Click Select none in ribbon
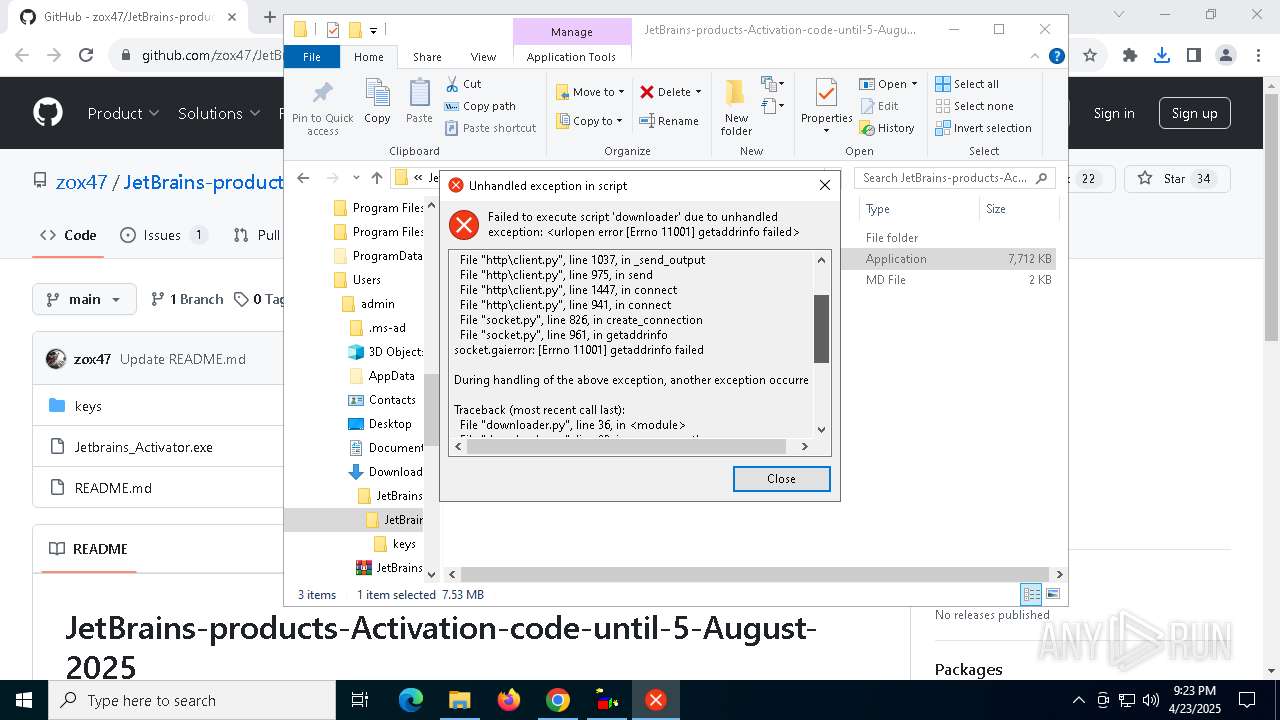This screenshot has width=1280, height=720. coord(975,106)
